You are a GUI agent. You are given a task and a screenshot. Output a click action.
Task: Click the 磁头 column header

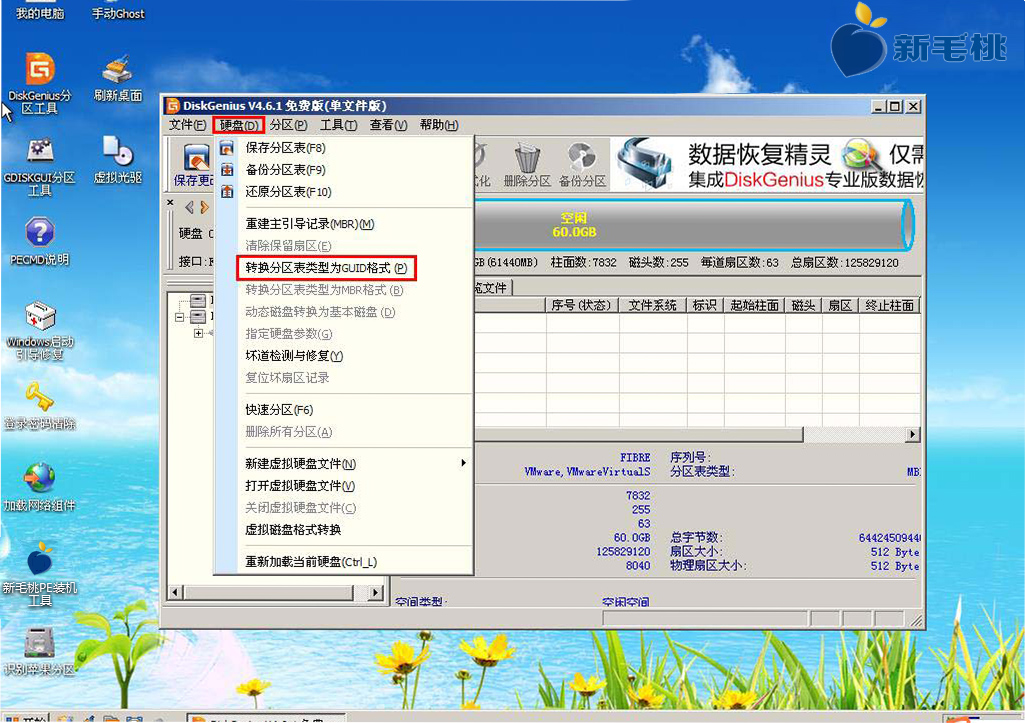click(803, 305)
